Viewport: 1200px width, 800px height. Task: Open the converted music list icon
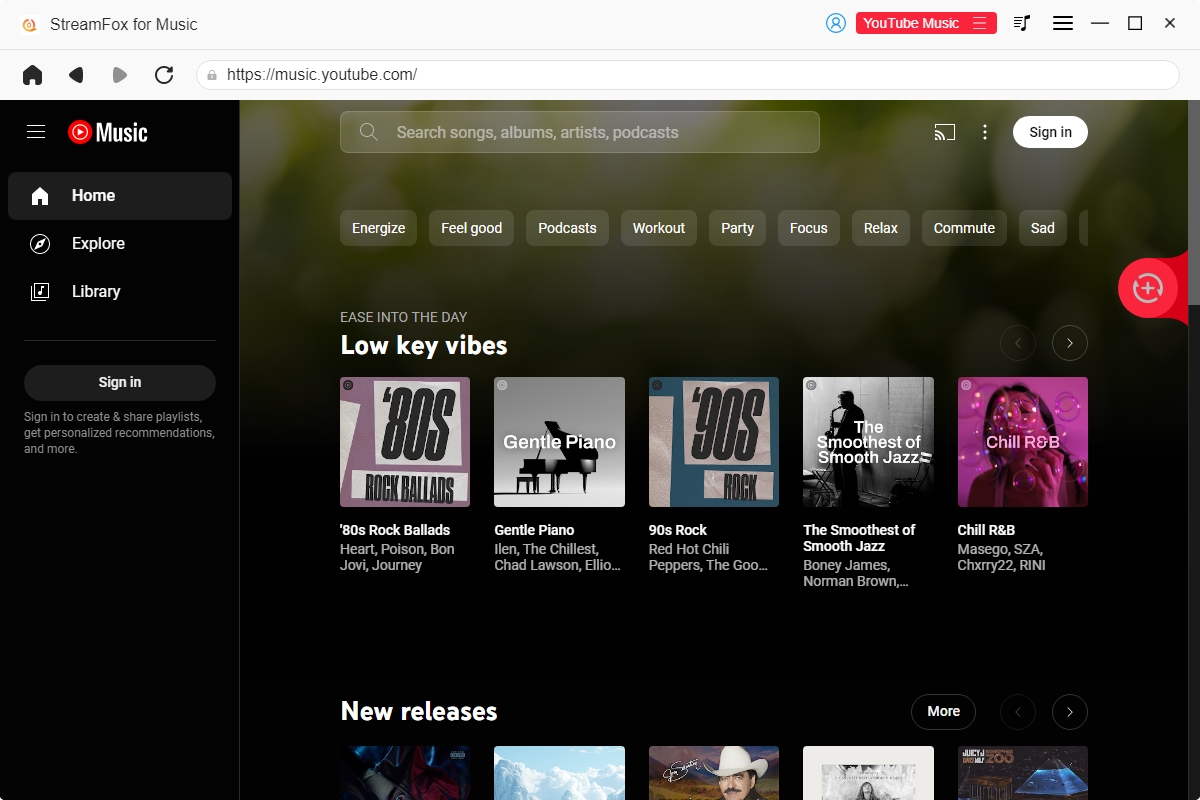(1021, 23)
